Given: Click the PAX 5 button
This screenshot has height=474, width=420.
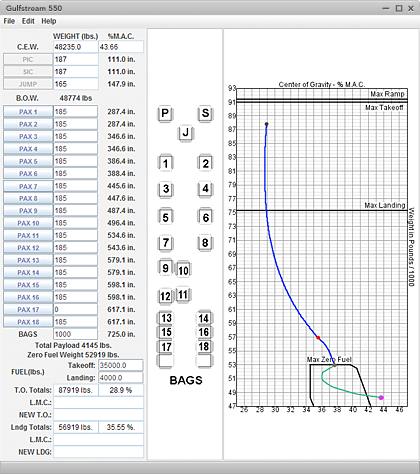Looking at the screenshot, I should pos(28,161).
